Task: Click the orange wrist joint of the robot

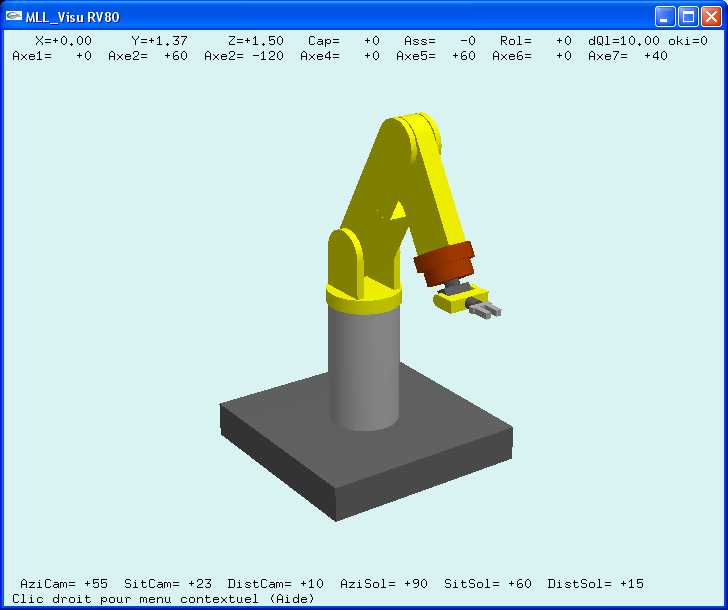Action: pos(444,264)
